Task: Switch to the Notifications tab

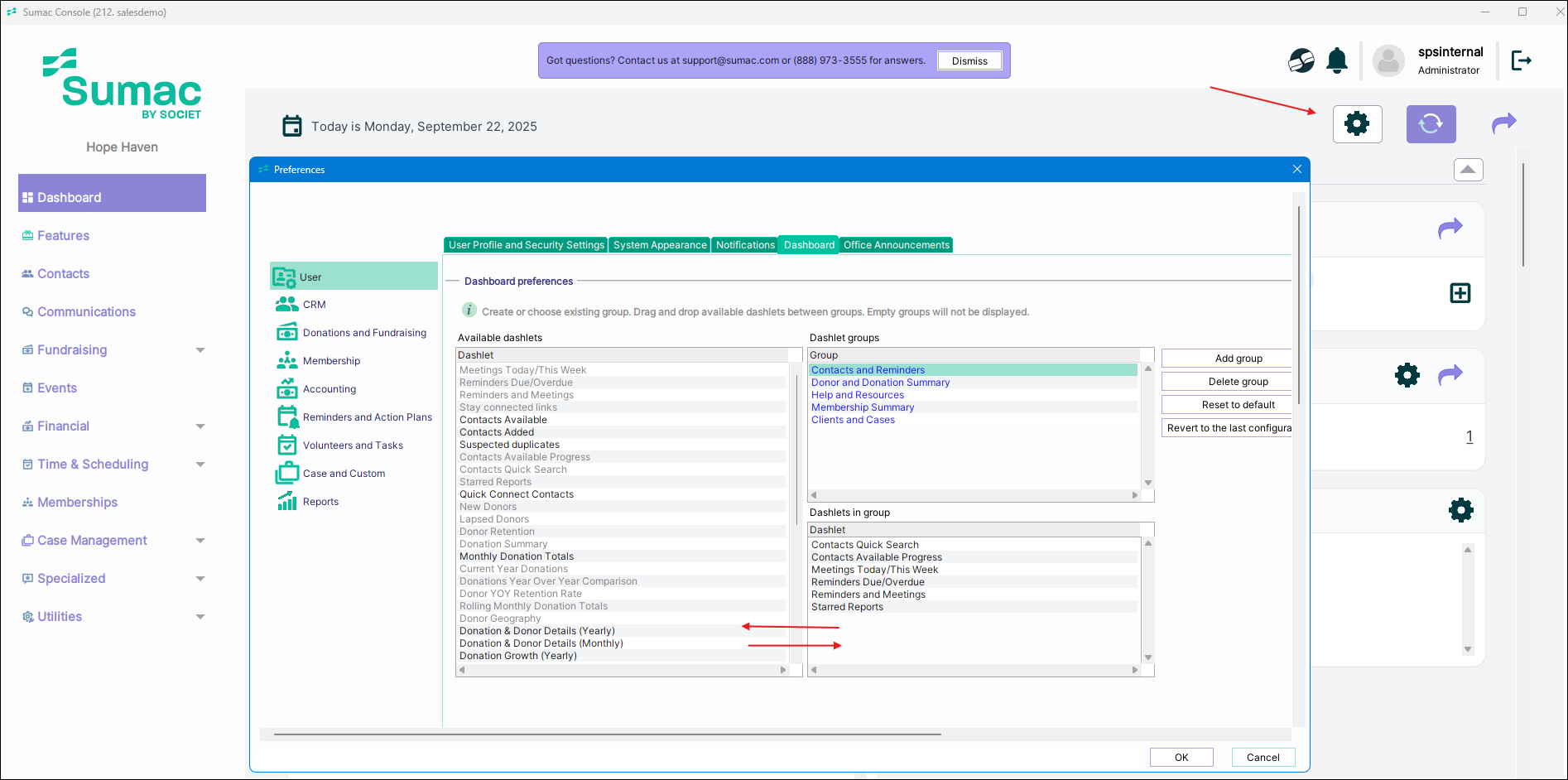Action: 744,245
